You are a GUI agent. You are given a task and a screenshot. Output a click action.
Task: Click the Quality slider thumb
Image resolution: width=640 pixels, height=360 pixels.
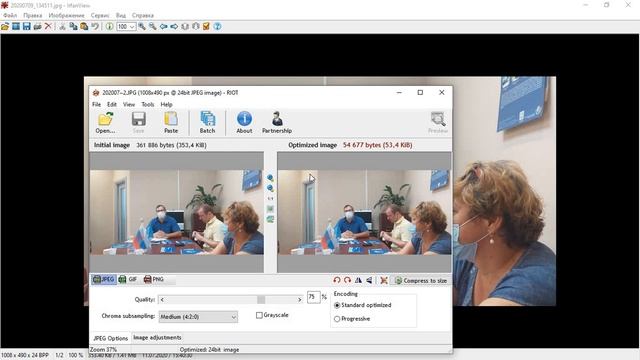click(261, 300)
